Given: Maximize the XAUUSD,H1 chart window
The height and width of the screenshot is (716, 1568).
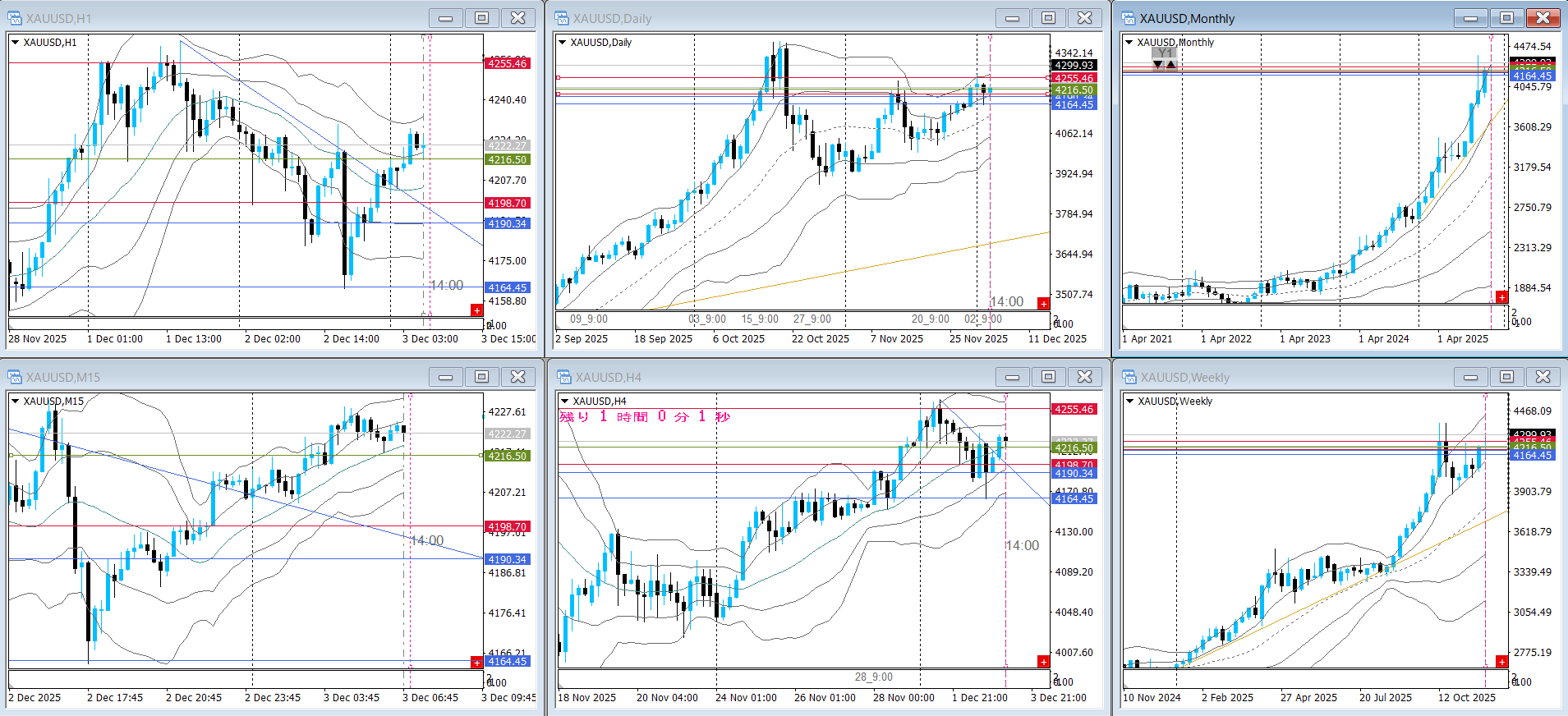Looking at the screenshot, I should (481, 18).
